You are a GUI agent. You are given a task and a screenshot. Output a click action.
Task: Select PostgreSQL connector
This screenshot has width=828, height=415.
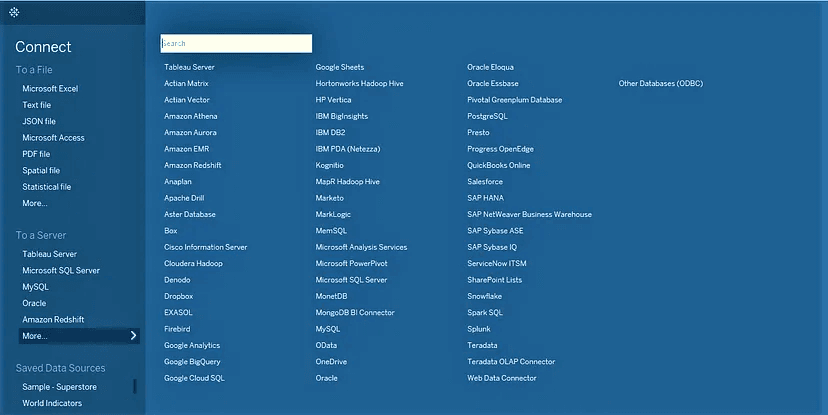[x=487, y=116]
